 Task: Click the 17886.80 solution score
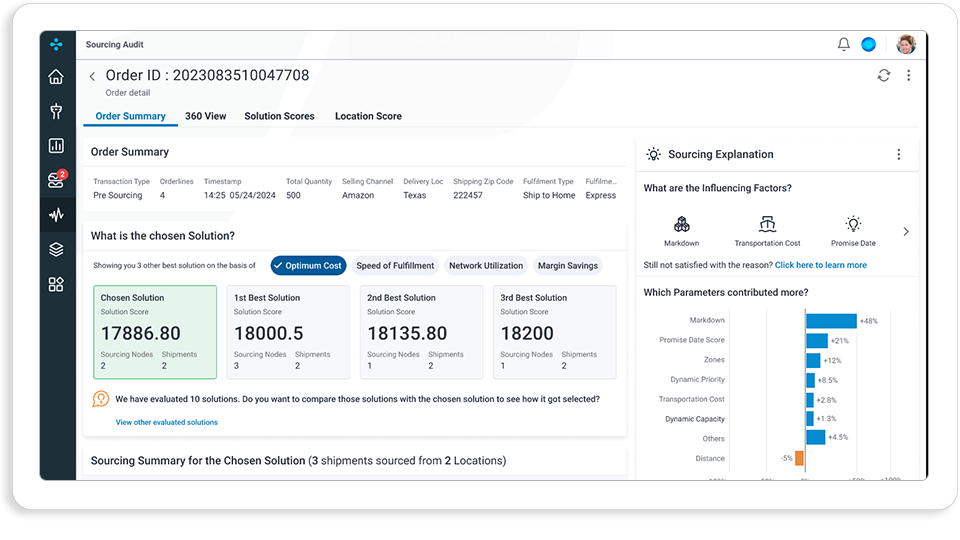141,333
